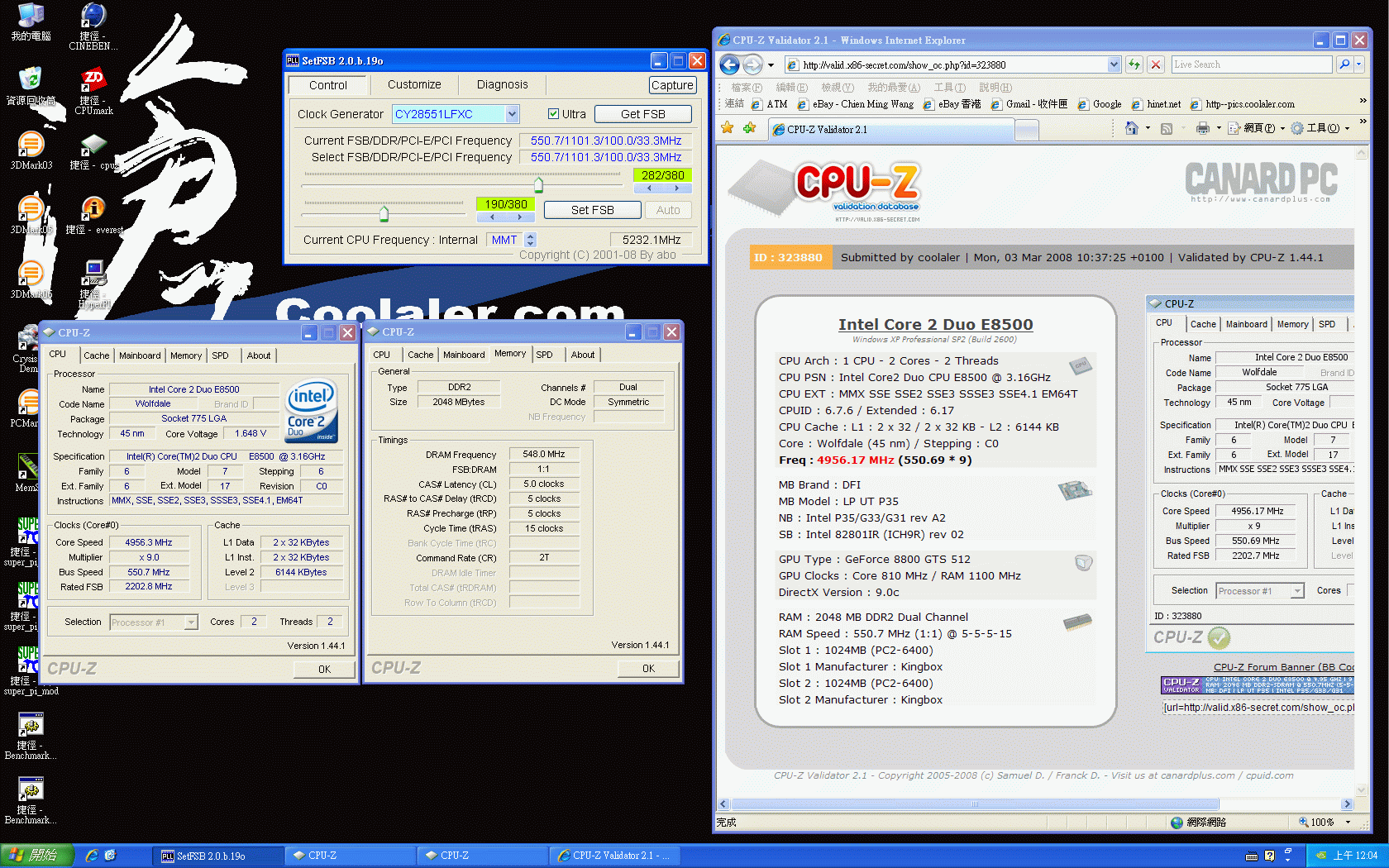Launch the everest shortcut icon

point(93,207)
